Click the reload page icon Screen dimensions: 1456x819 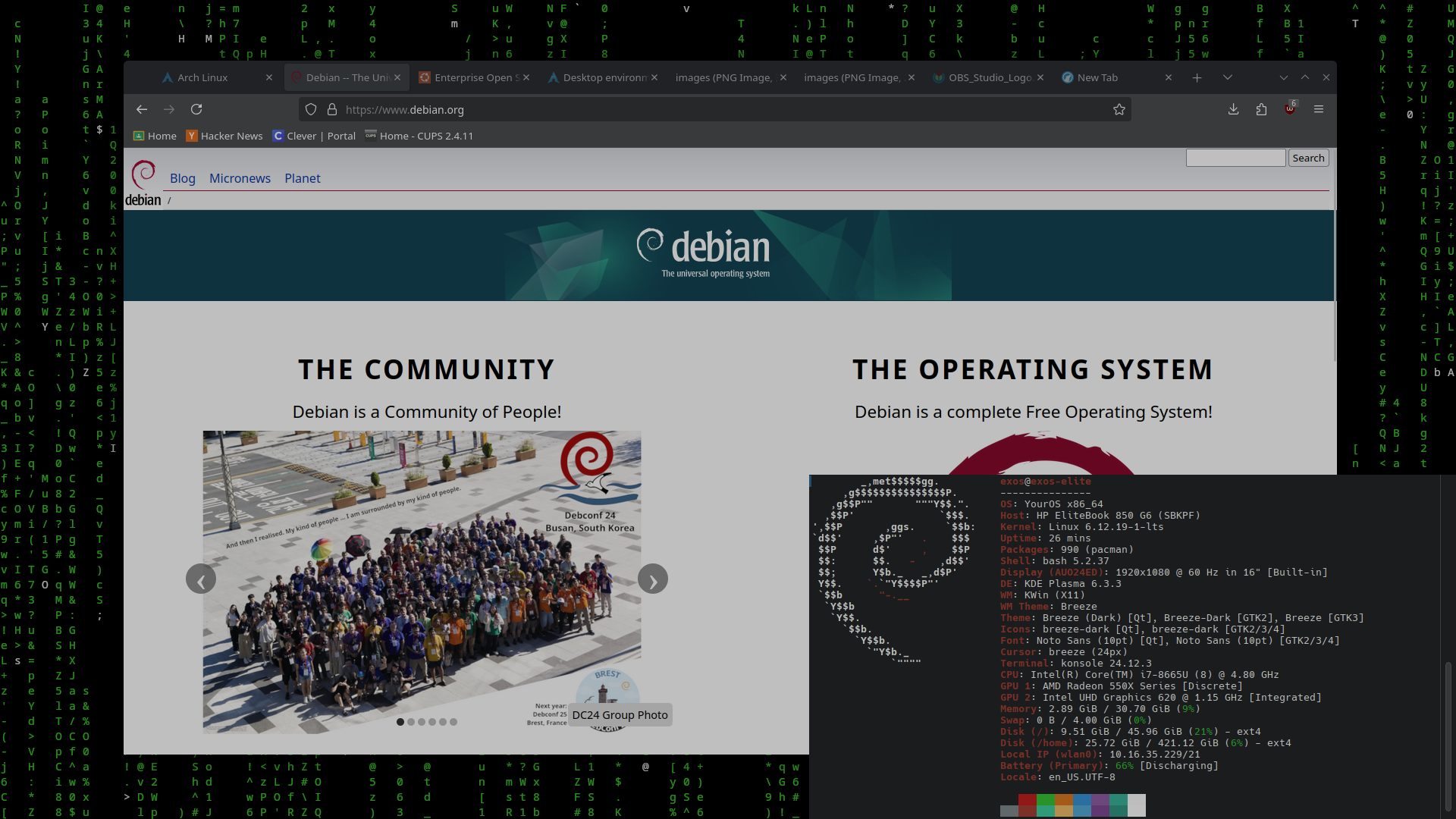point(196,109)
